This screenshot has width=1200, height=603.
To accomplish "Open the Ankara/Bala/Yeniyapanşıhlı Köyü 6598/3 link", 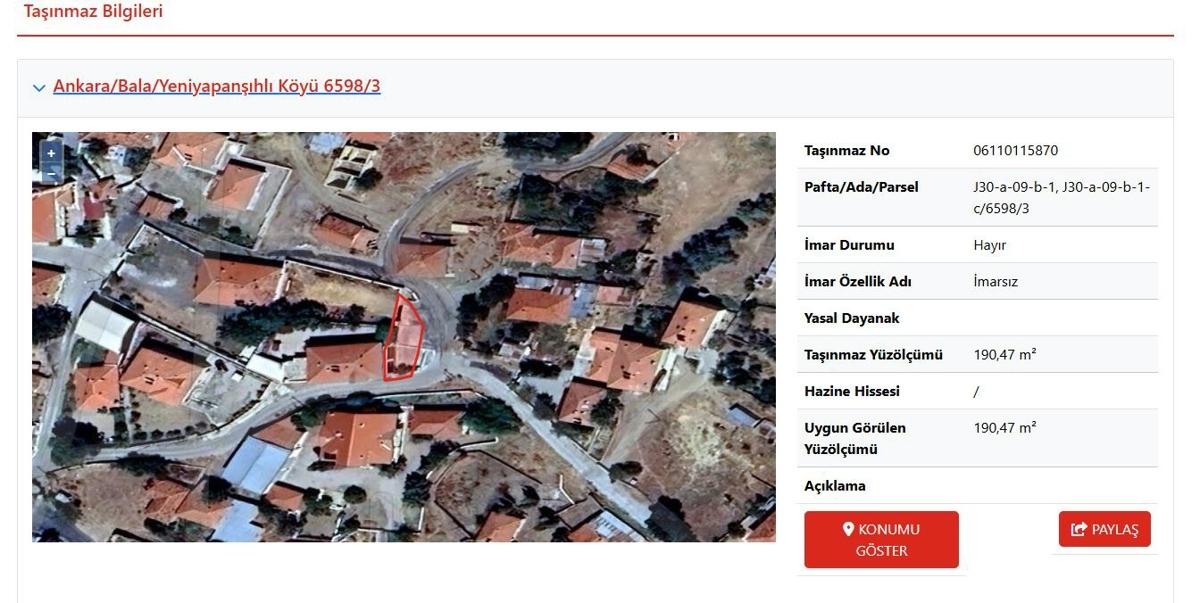I will [x=217, y=86].
